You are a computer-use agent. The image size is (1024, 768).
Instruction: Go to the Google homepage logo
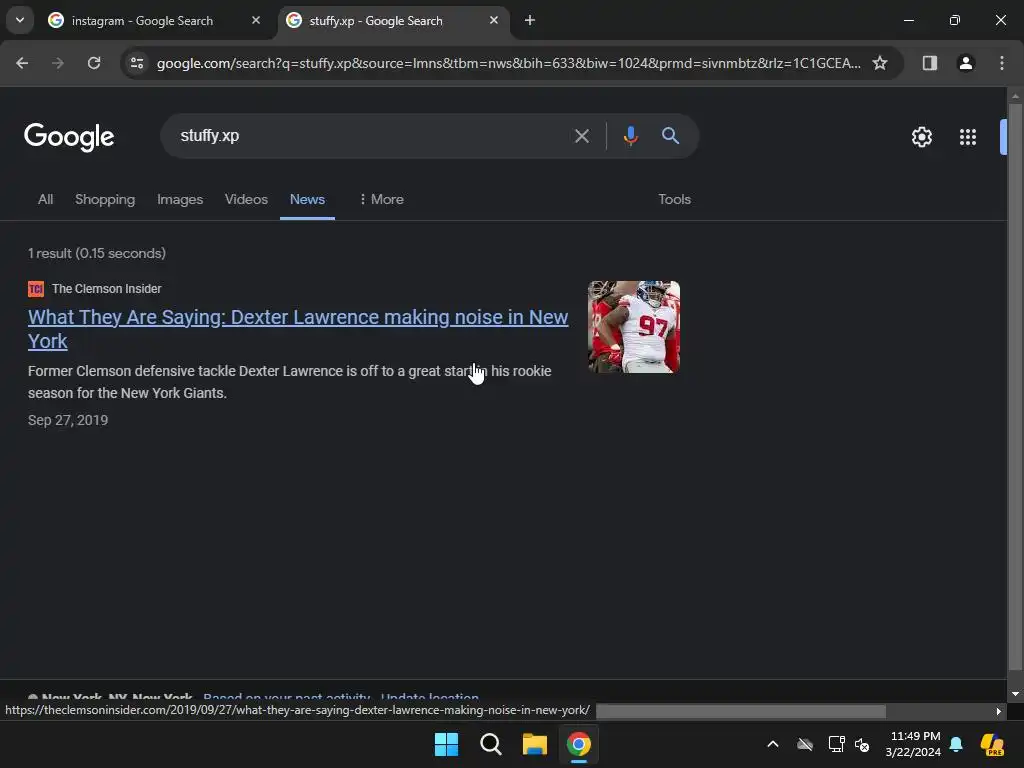(x=69, y=136)
